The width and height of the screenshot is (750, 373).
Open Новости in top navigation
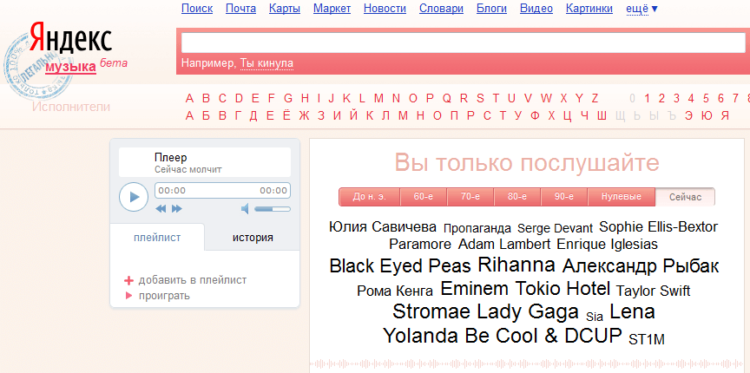point(385,9)
